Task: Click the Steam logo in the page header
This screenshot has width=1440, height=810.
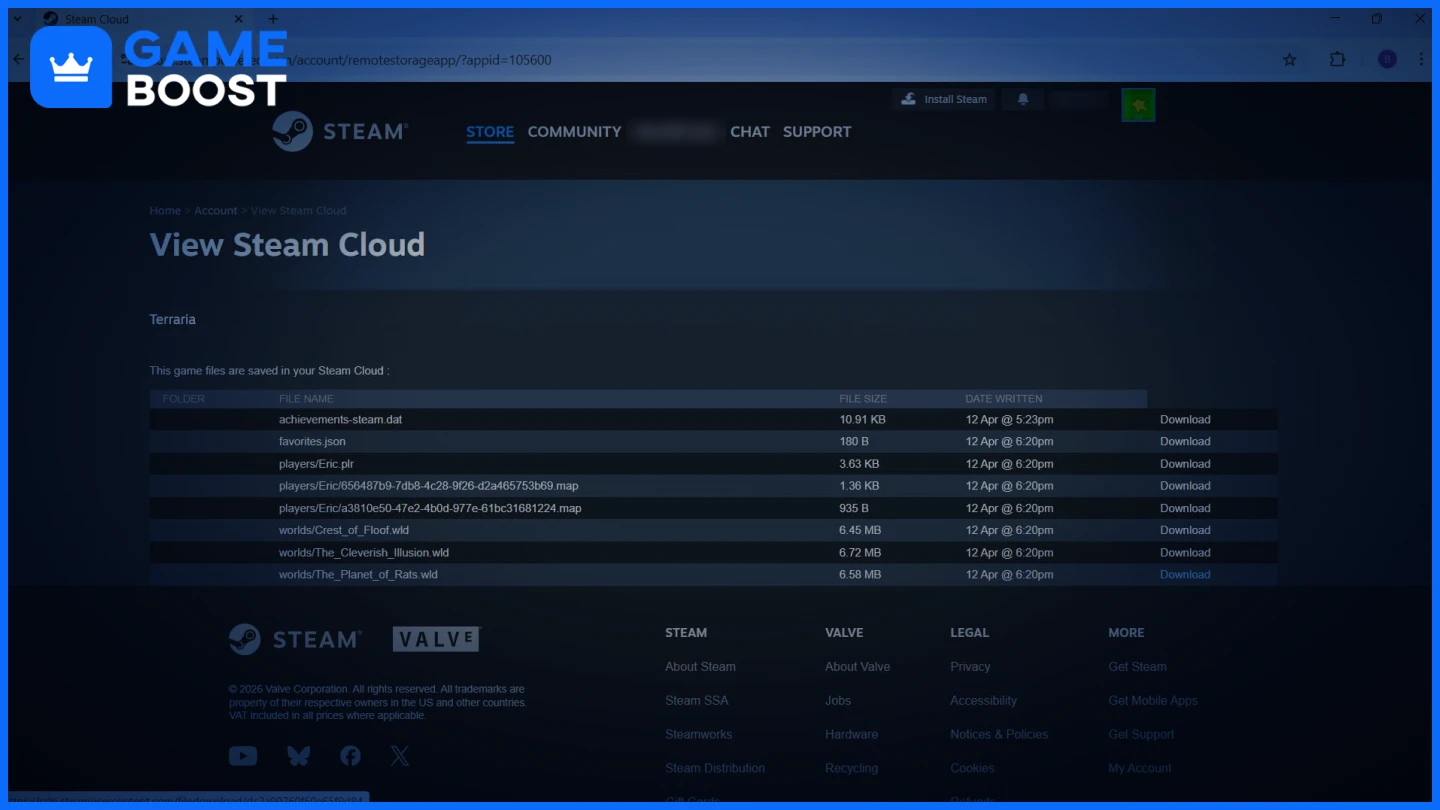Action: pyautogui.click(x=340, y=130)
